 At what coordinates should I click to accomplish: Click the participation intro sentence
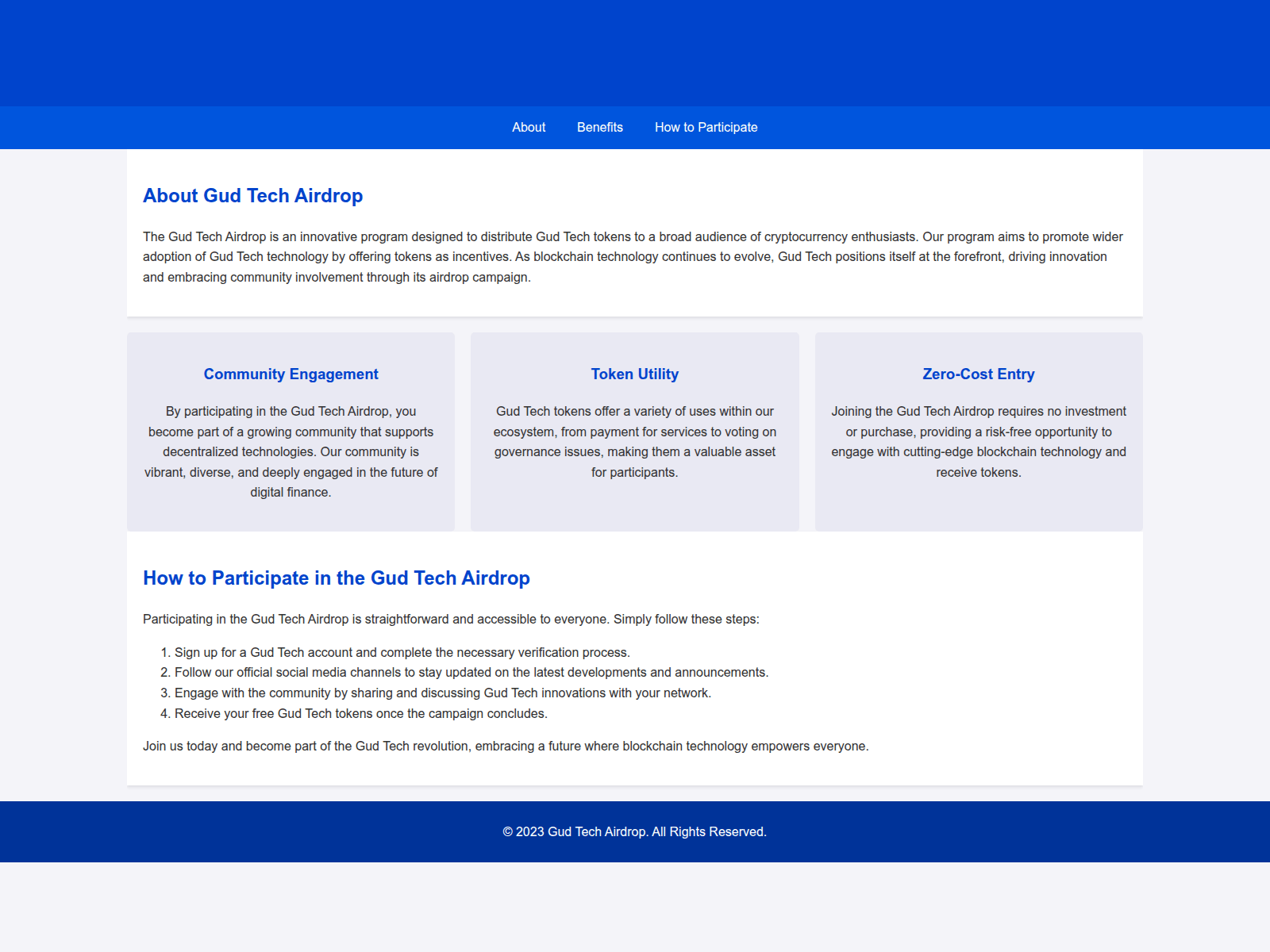click(451, 619)
